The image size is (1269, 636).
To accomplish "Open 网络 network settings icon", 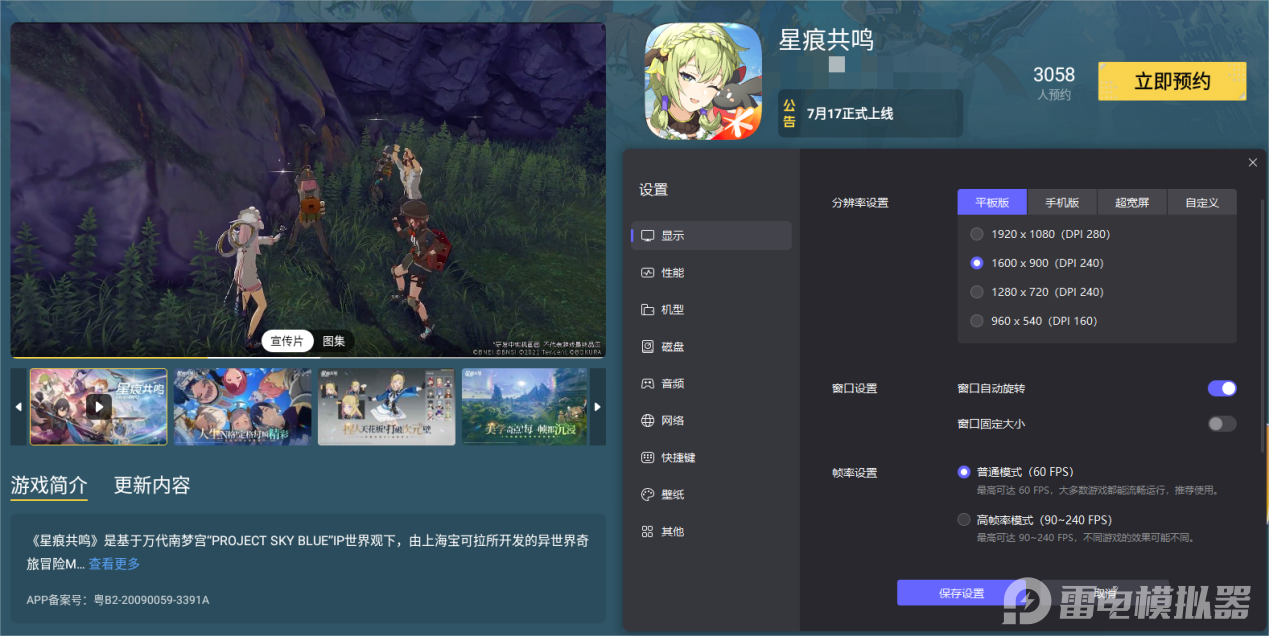I will 648,421.
